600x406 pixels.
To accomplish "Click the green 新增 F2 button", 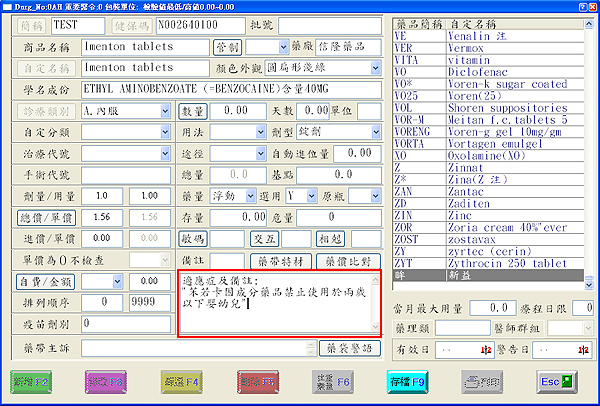I will coord(35,381).
